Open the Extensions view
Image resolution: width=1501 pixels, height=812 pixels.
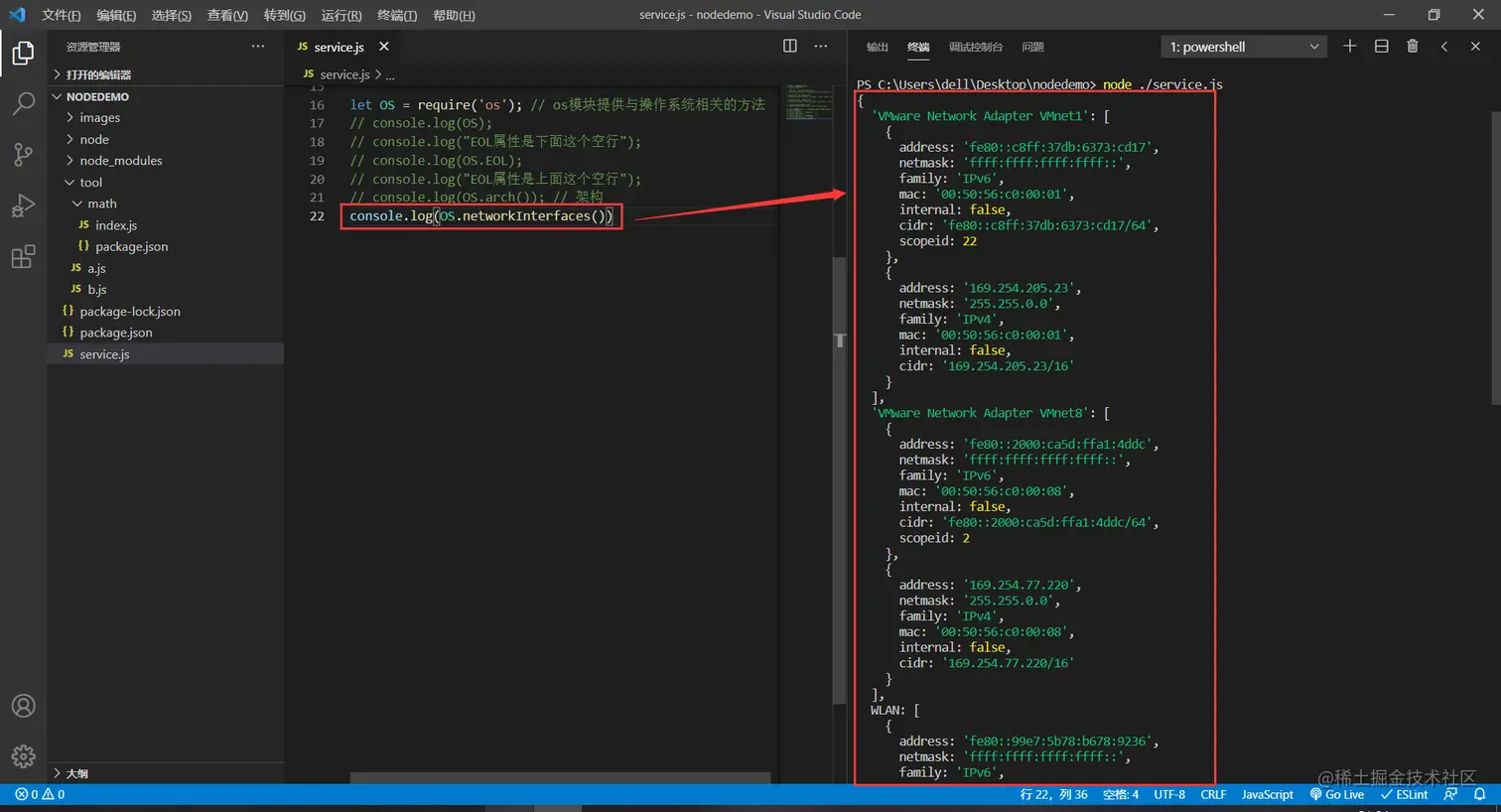click(x=23, y=257)
